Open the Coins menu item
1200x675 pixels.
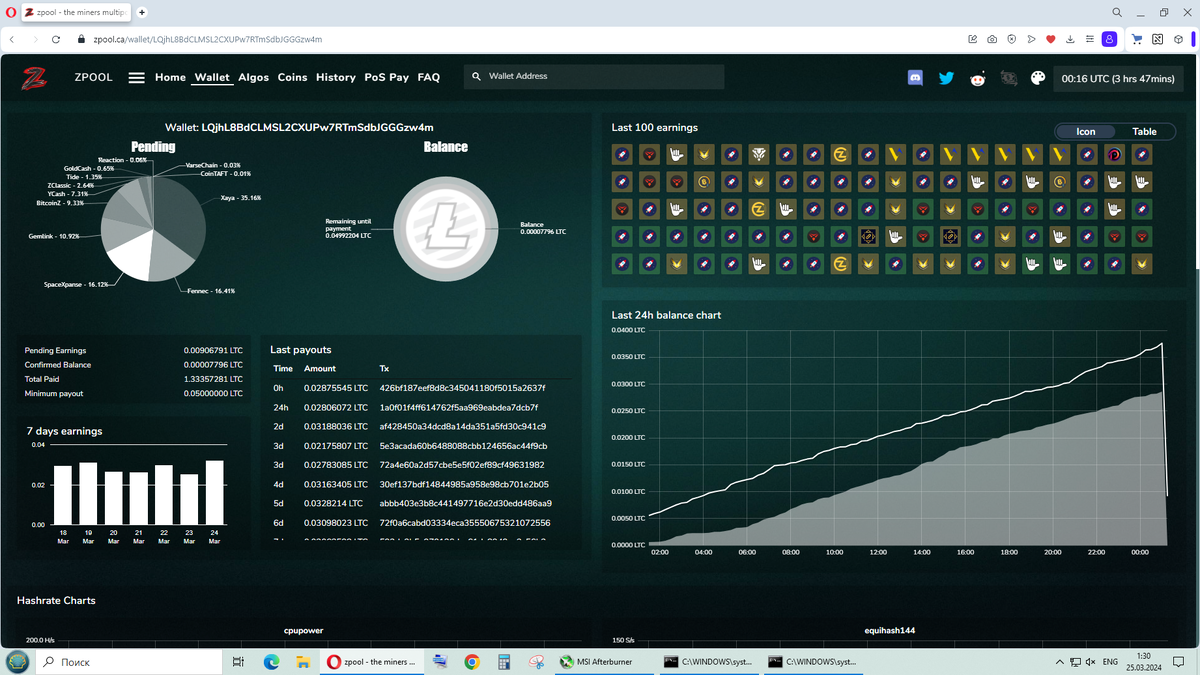tap(292, 77)
